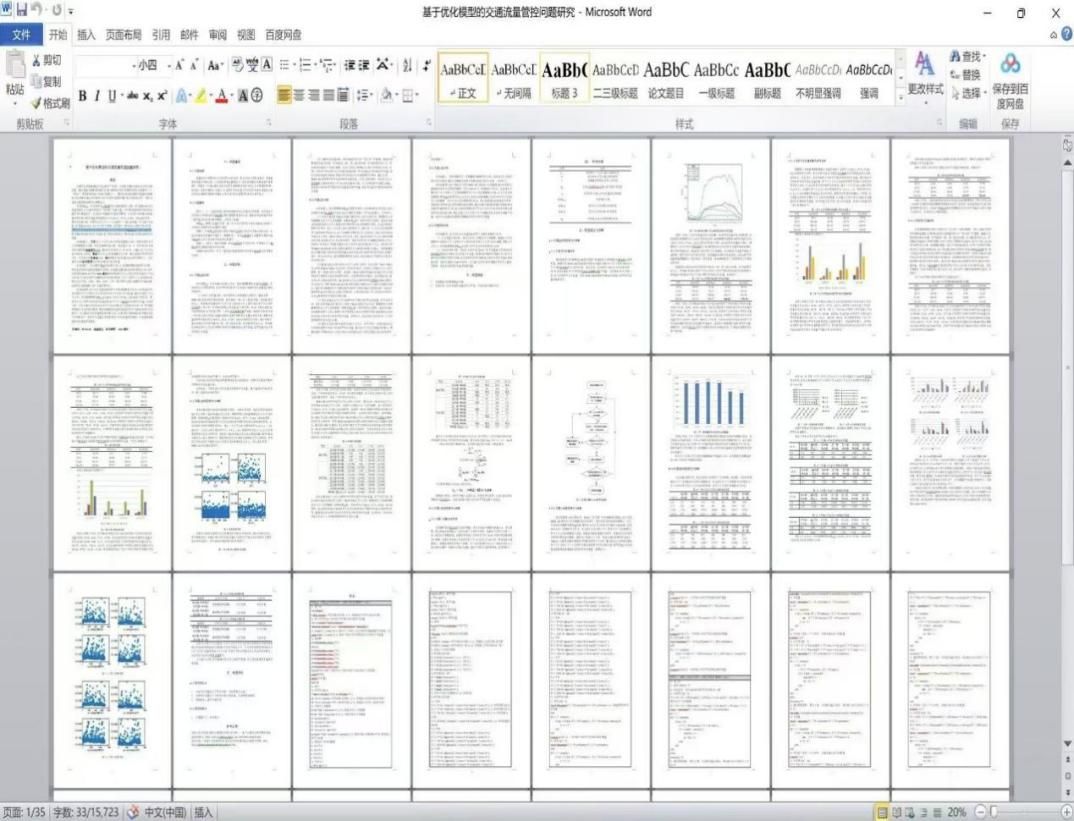Click the Asian layout icon
The width and height of the screenshot is (1074, 821).
click(384, 65)
